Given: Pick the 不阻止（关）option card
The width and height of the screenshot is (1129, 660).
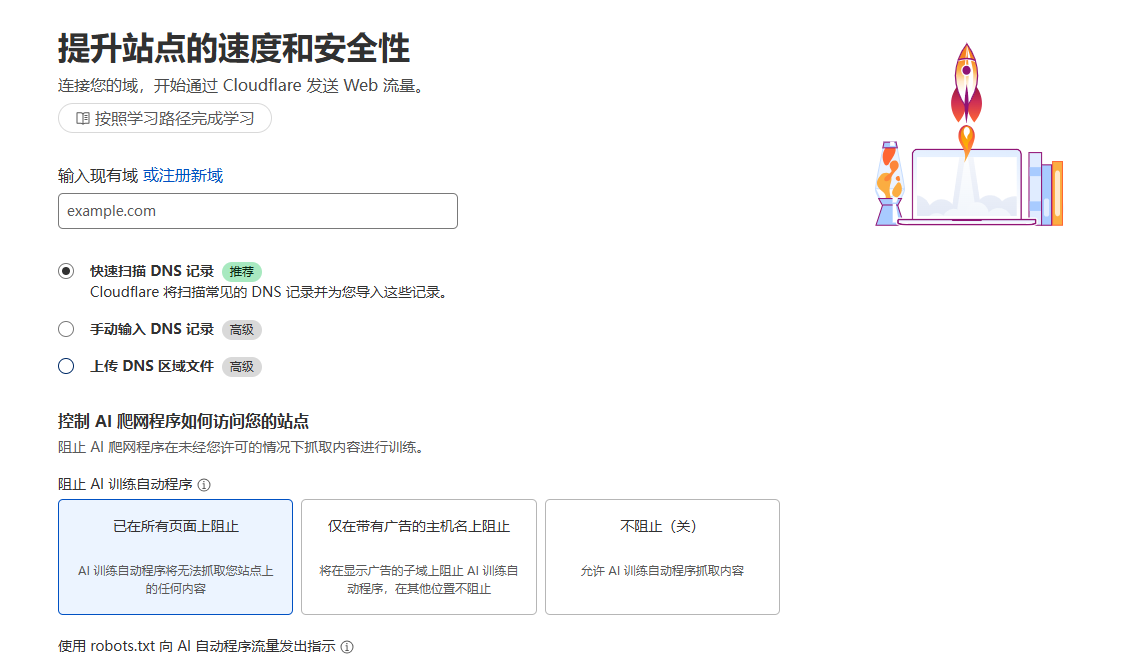Looking at the screenshot, I should click(661, 557).
